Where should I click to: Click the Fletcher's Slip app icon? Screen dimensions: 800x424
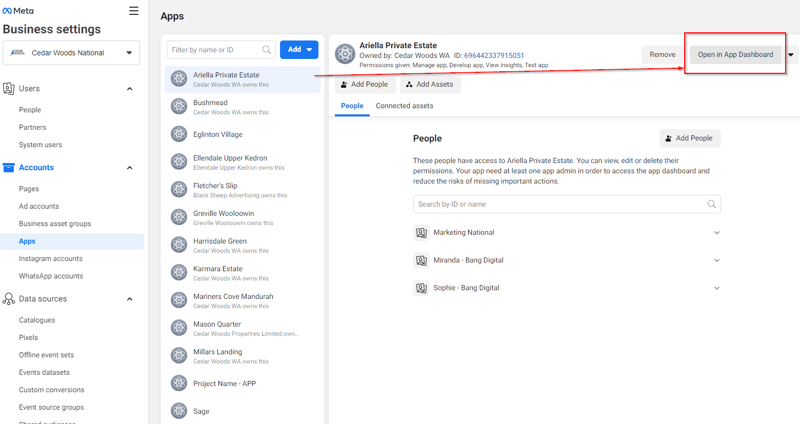[179, 189]
